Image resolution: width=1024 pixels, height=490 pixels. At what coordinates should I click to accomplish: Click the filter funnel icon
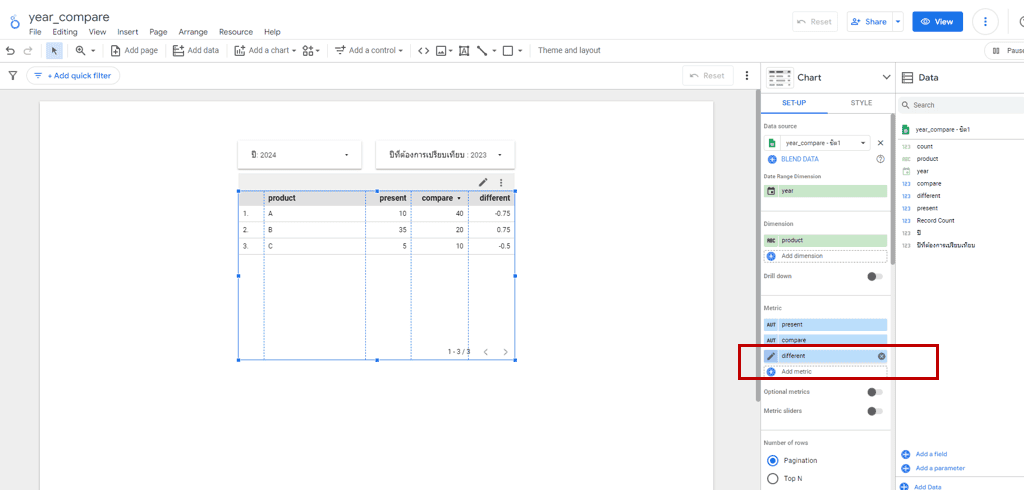click(13, 75)
